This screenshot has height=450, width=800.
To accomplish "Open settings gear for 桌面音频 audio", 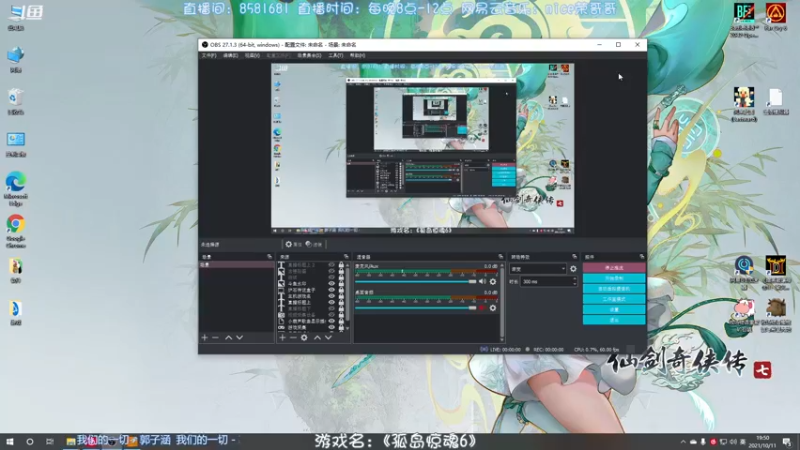I will pos(493,308).
